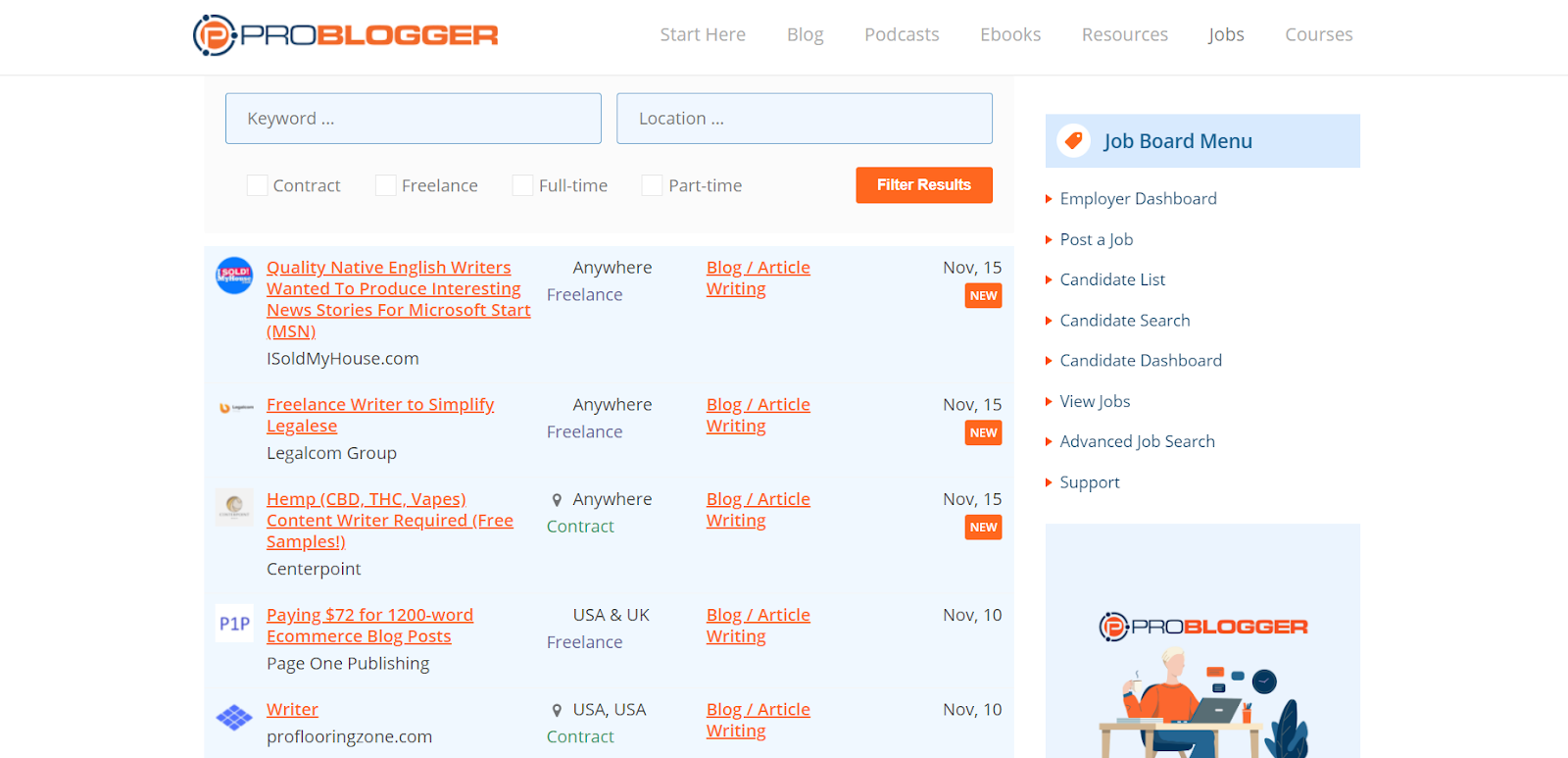Click Blog / Article Writing for Page One Publishing
The width and height of the screenshot is (1568, 758).
pyautogui.click(x=758, y=626)
